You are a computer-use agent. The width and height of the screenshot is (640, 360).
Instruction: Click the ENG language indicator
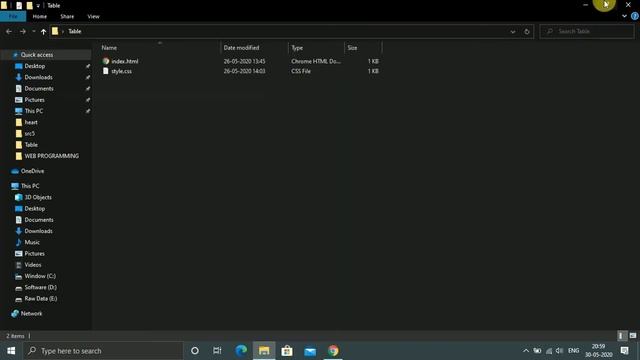573,351
